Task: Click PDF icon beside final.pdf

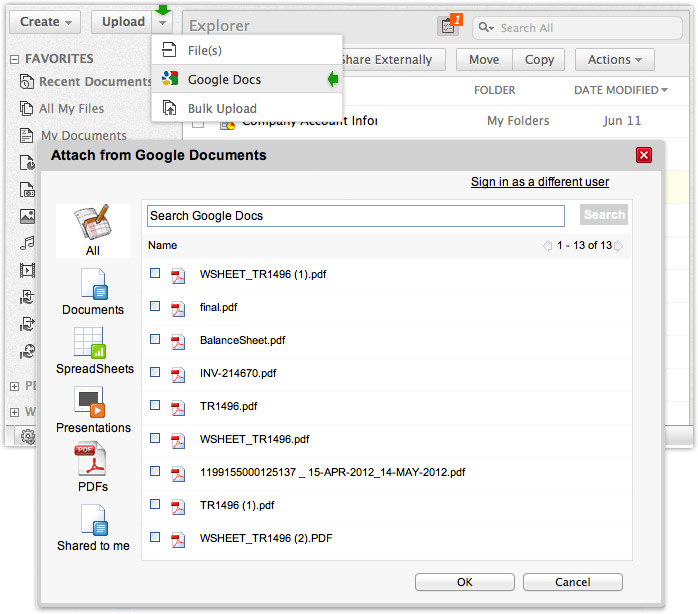Action: click(178, 308)
